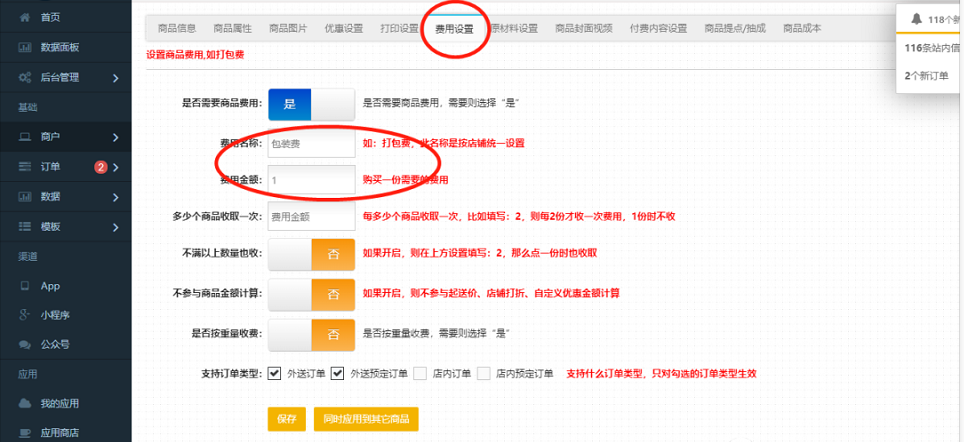Click the notification bell icon

pyautogui.click(x=916, y=18)
